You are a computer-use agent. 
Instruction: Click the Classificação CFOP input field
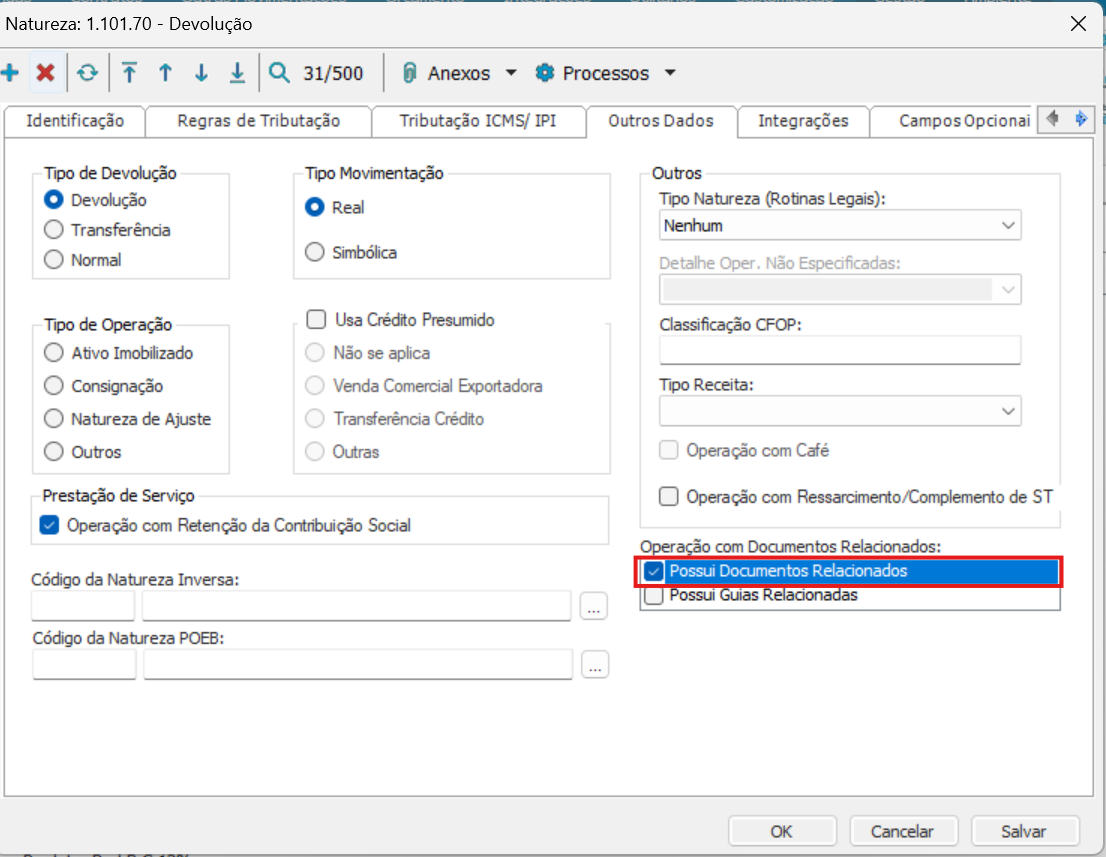(x=840, y=350)
